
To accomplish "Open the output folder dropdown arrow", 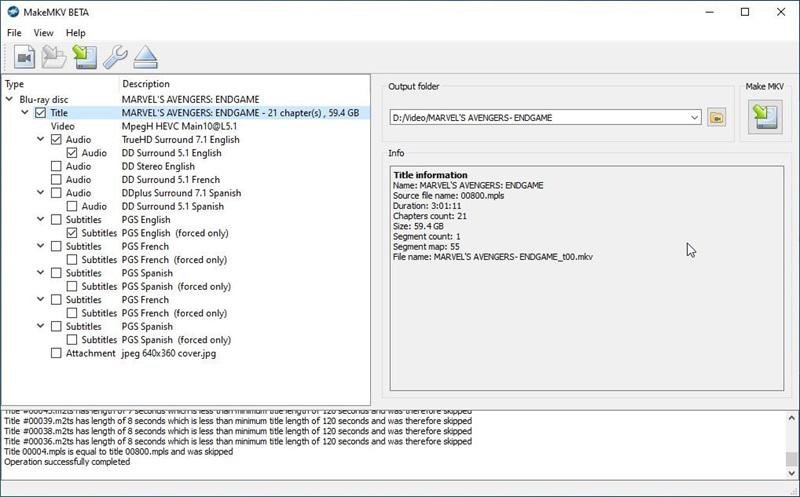I will (694, 117).
